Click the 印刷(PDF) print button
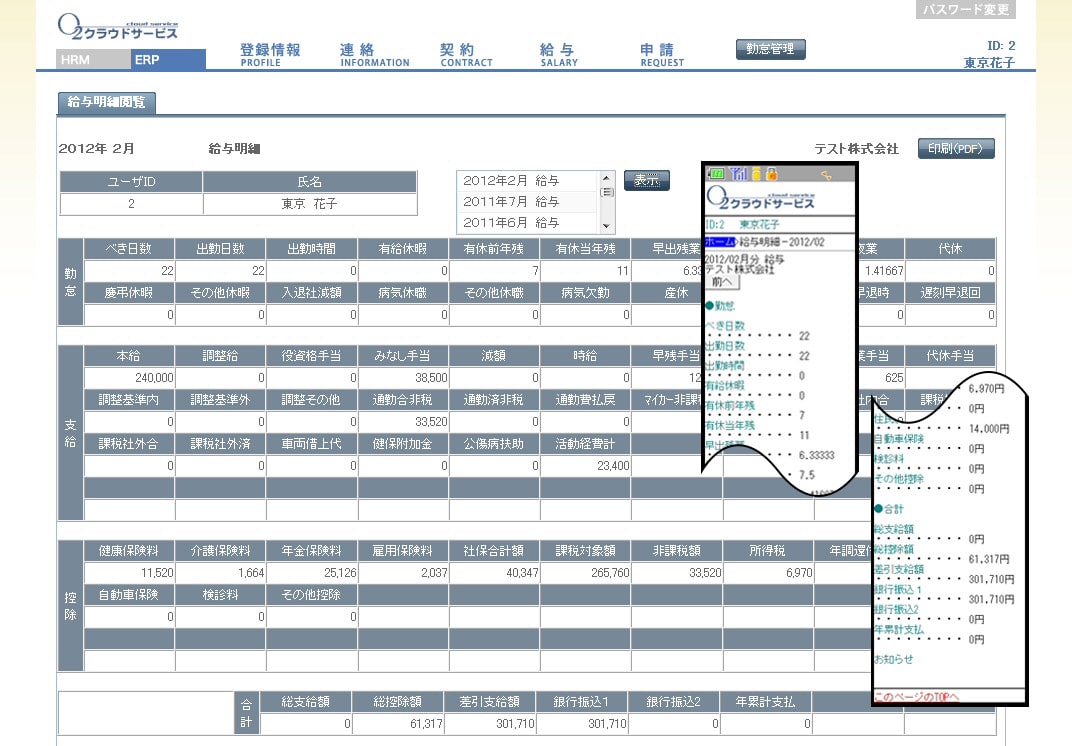The height and width of the screenshot is (746, 1072). point(956,148)
